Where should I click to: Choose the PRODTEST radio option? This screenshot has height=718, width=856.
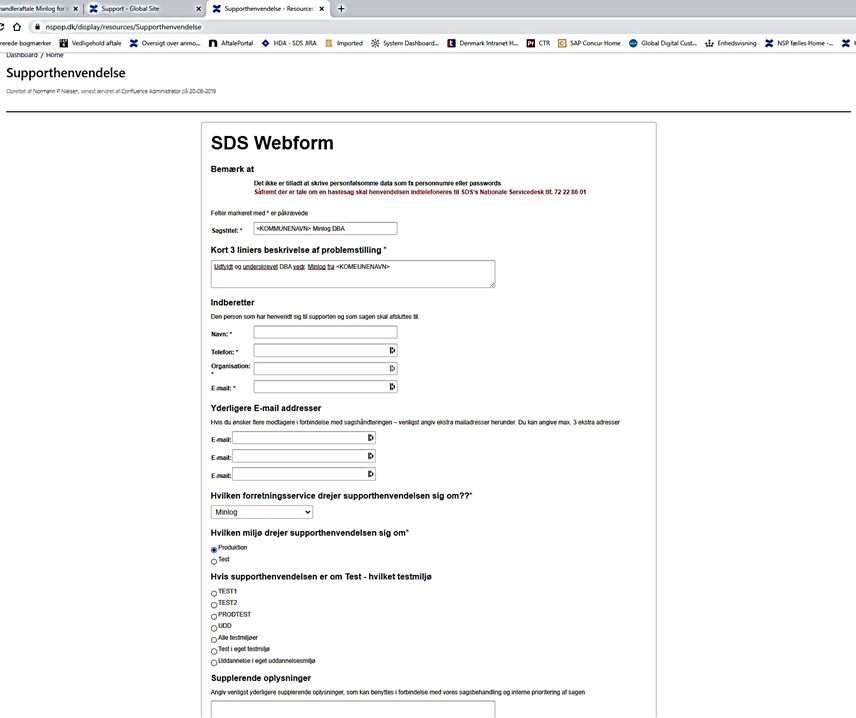point(214,616)
